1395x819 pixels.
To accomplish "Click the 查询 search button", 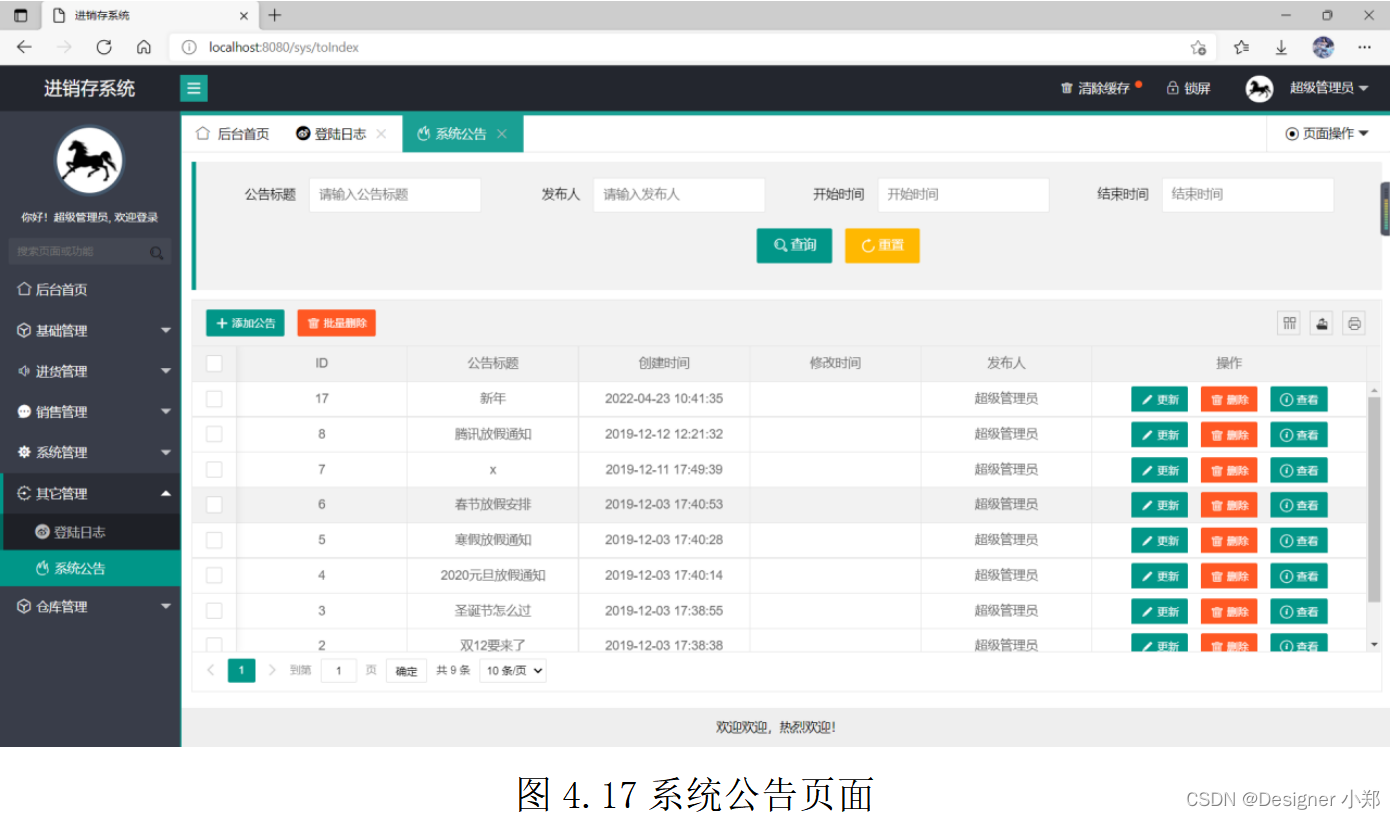I will tap(794, 245).
